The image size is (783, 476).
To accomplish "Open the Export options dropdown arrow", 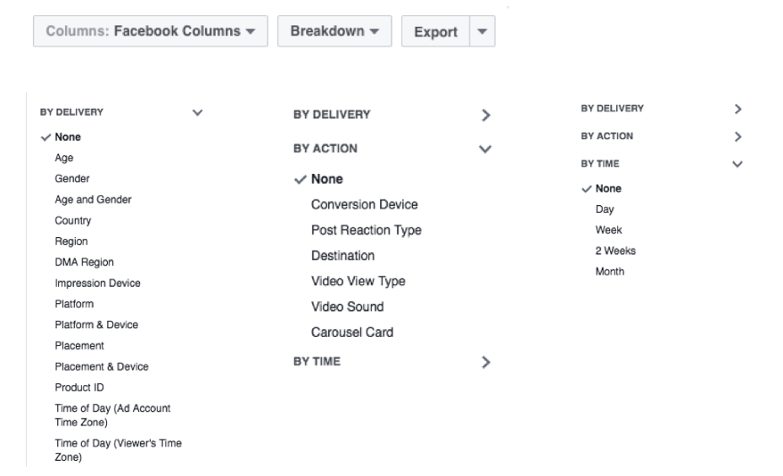I will coord(482,31).
